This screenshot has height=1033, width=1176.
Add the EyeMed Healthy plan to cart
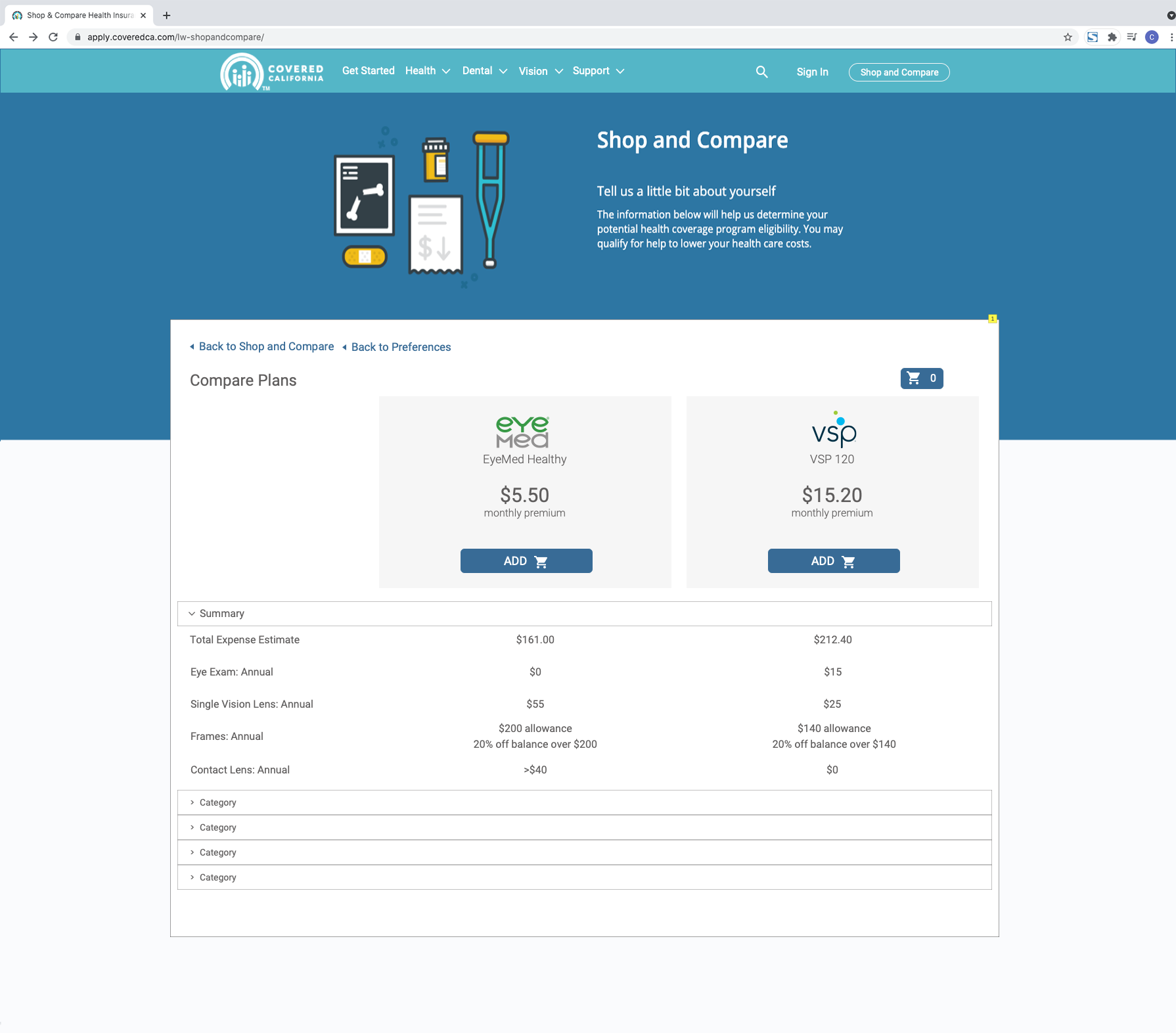(526, 561)
